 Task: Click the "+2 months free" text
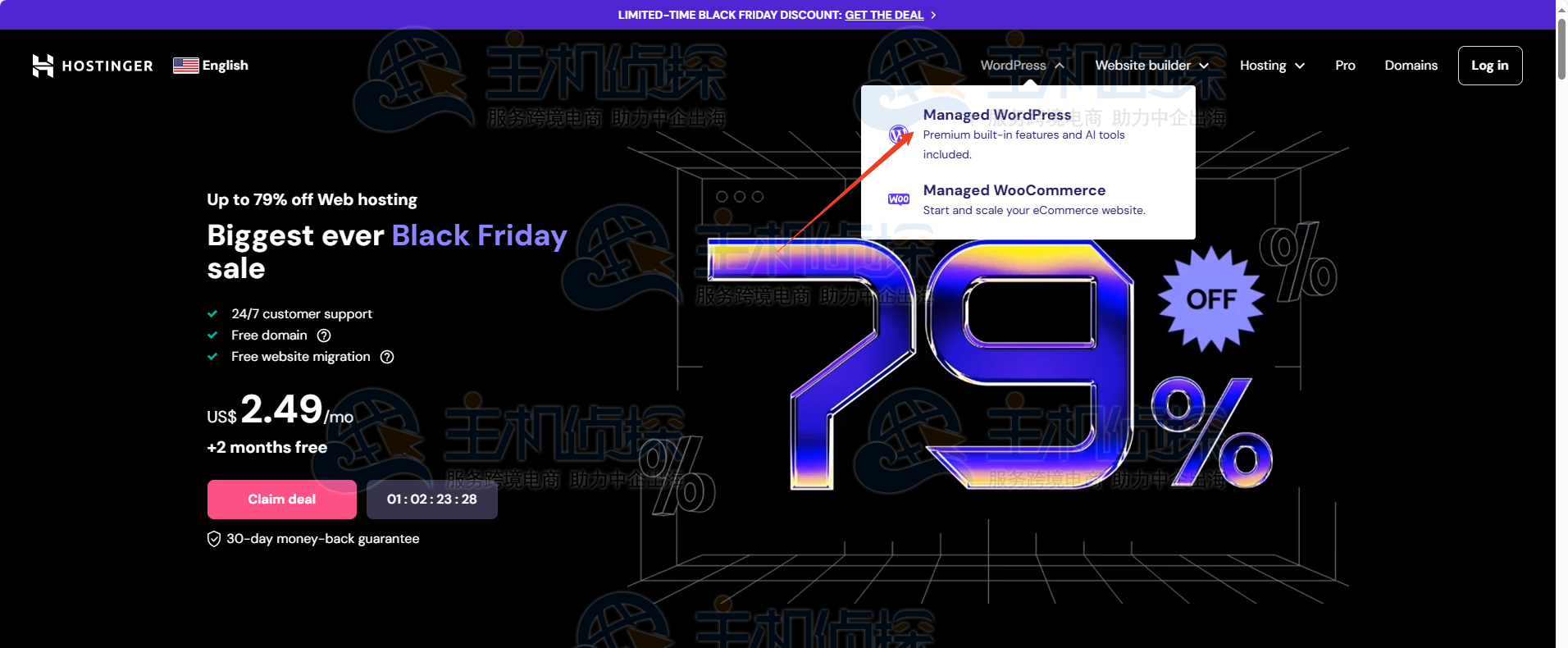pos(267,447)
